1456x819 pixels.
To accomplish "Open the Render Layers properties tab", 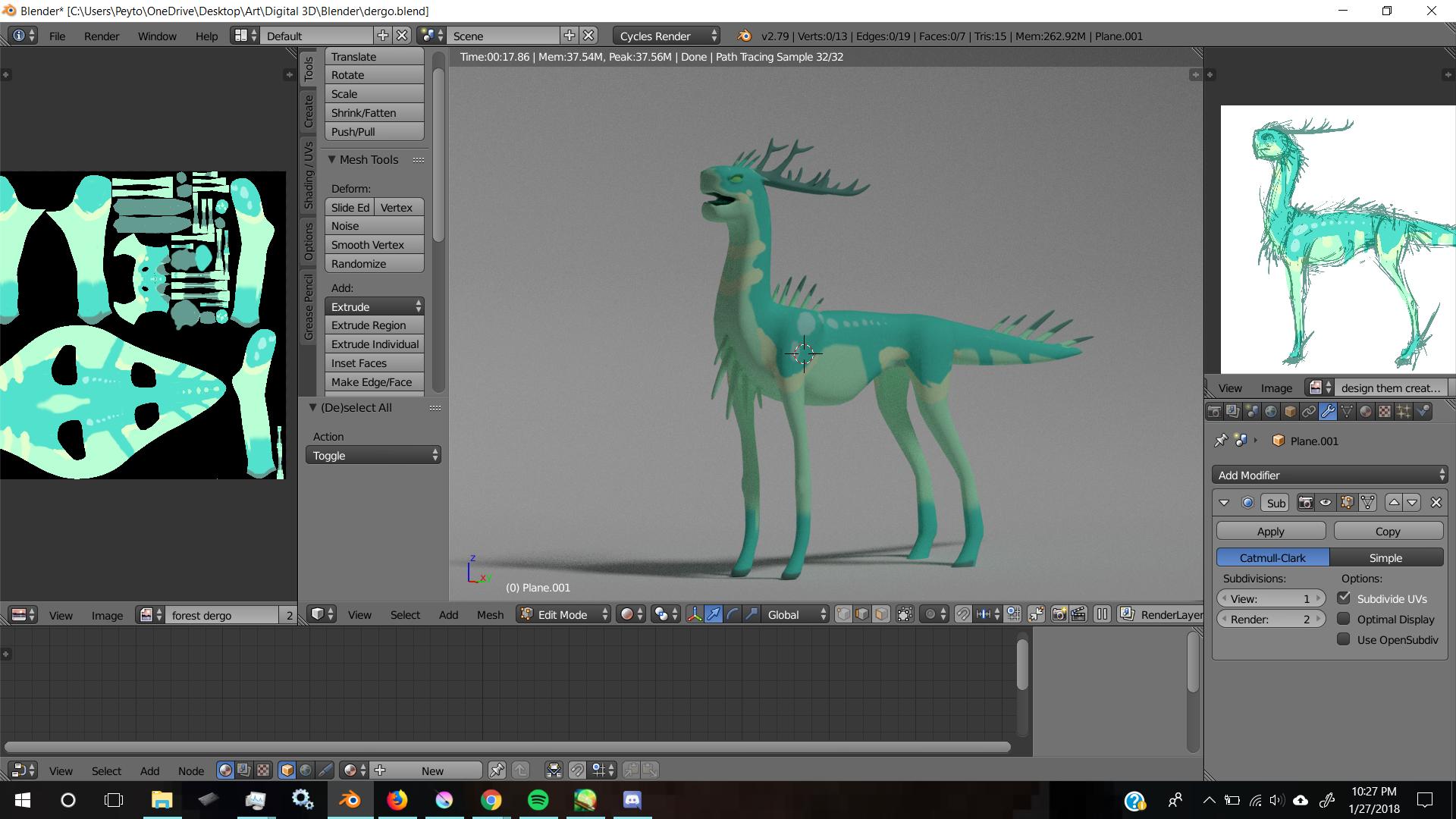I will click(x=1233, y=411).
